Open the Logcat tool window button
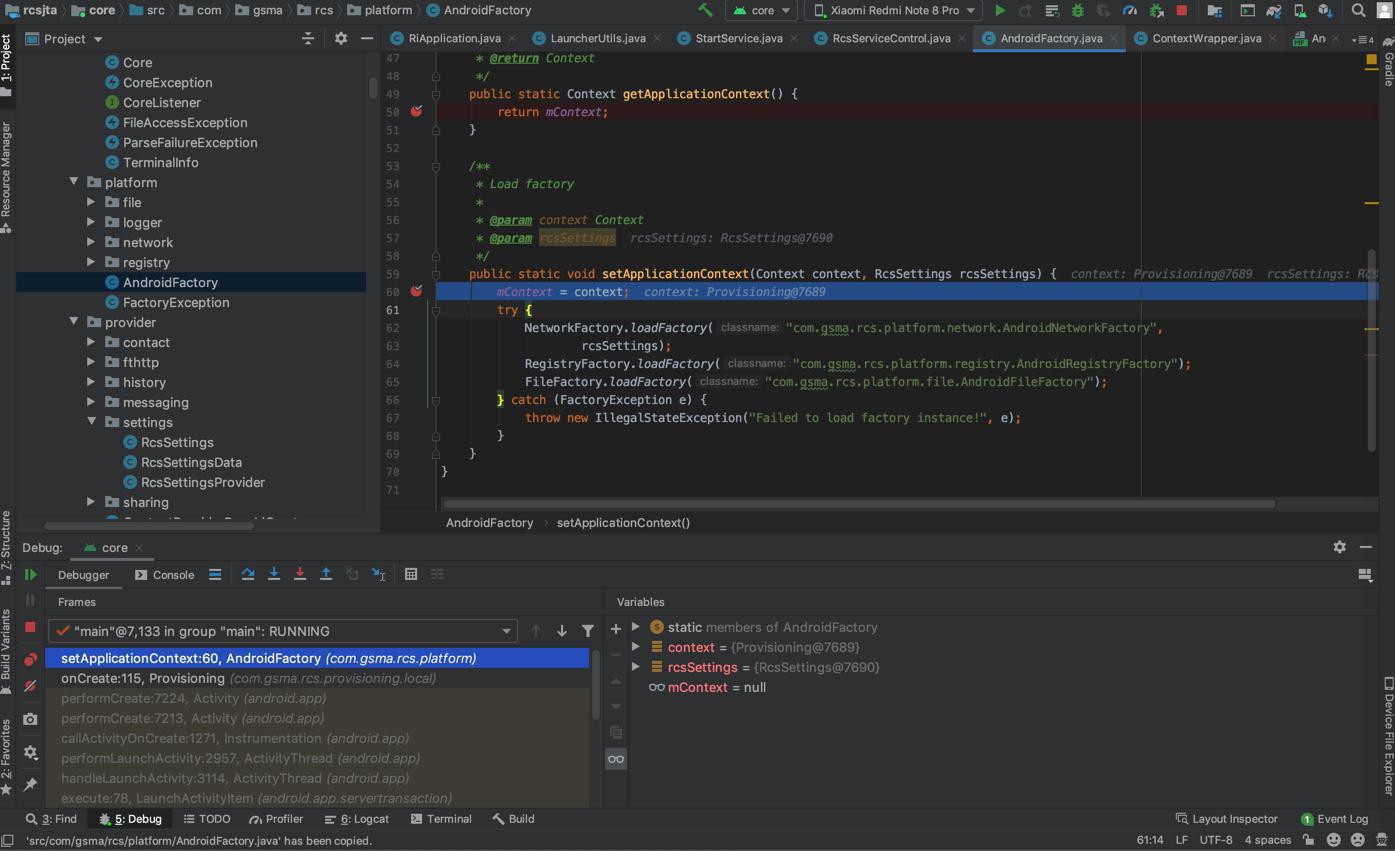The image size is (1395, 851). [358, 819]
